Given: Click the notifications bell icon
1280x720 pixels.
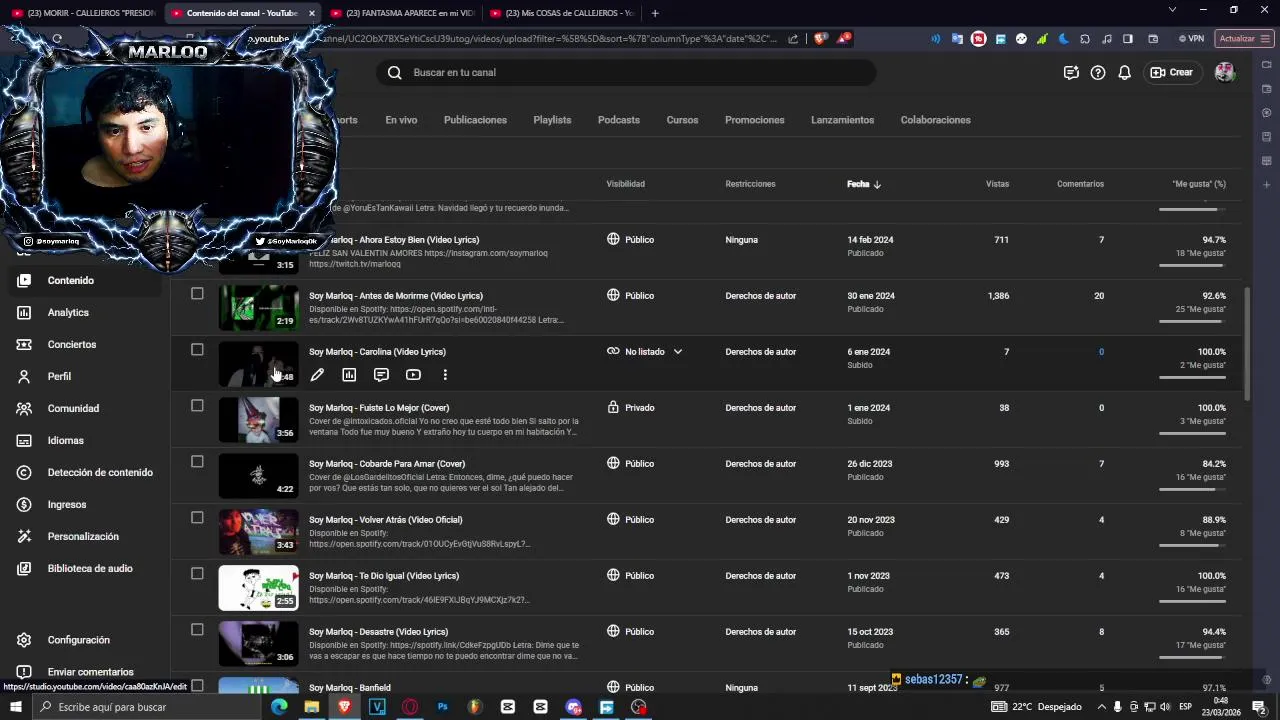Looking at the screenshot, I should click(1124, 72).
